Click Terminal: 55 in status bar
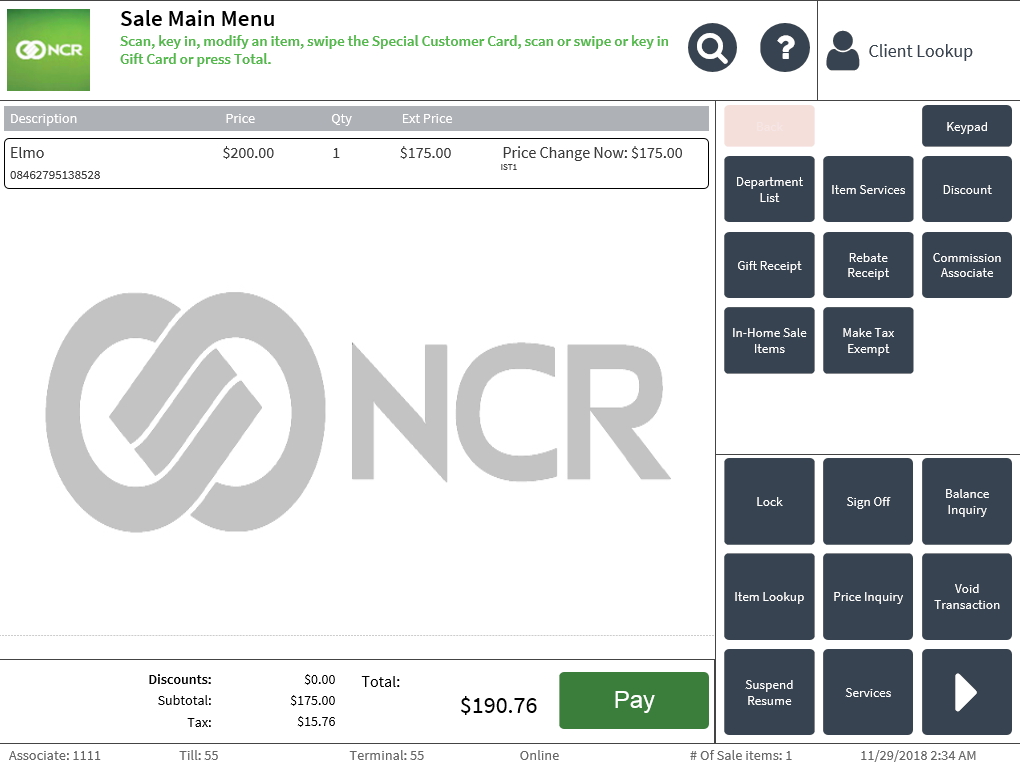The image size is (1021, 764). click(387, 755)
